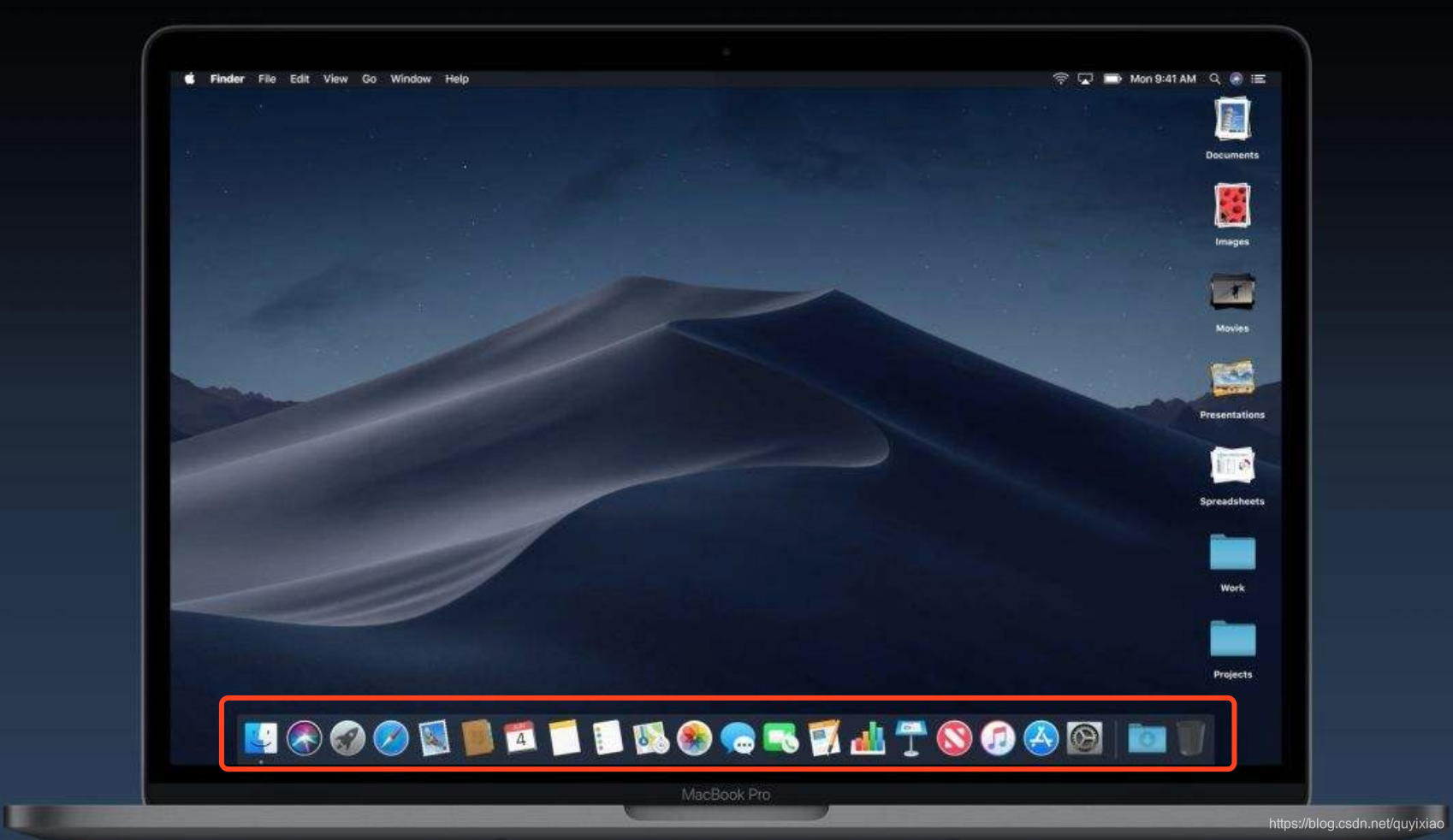Open Contacts book icon in Dock
This screenshot has width=1453, height=840.
pos(477,737)
